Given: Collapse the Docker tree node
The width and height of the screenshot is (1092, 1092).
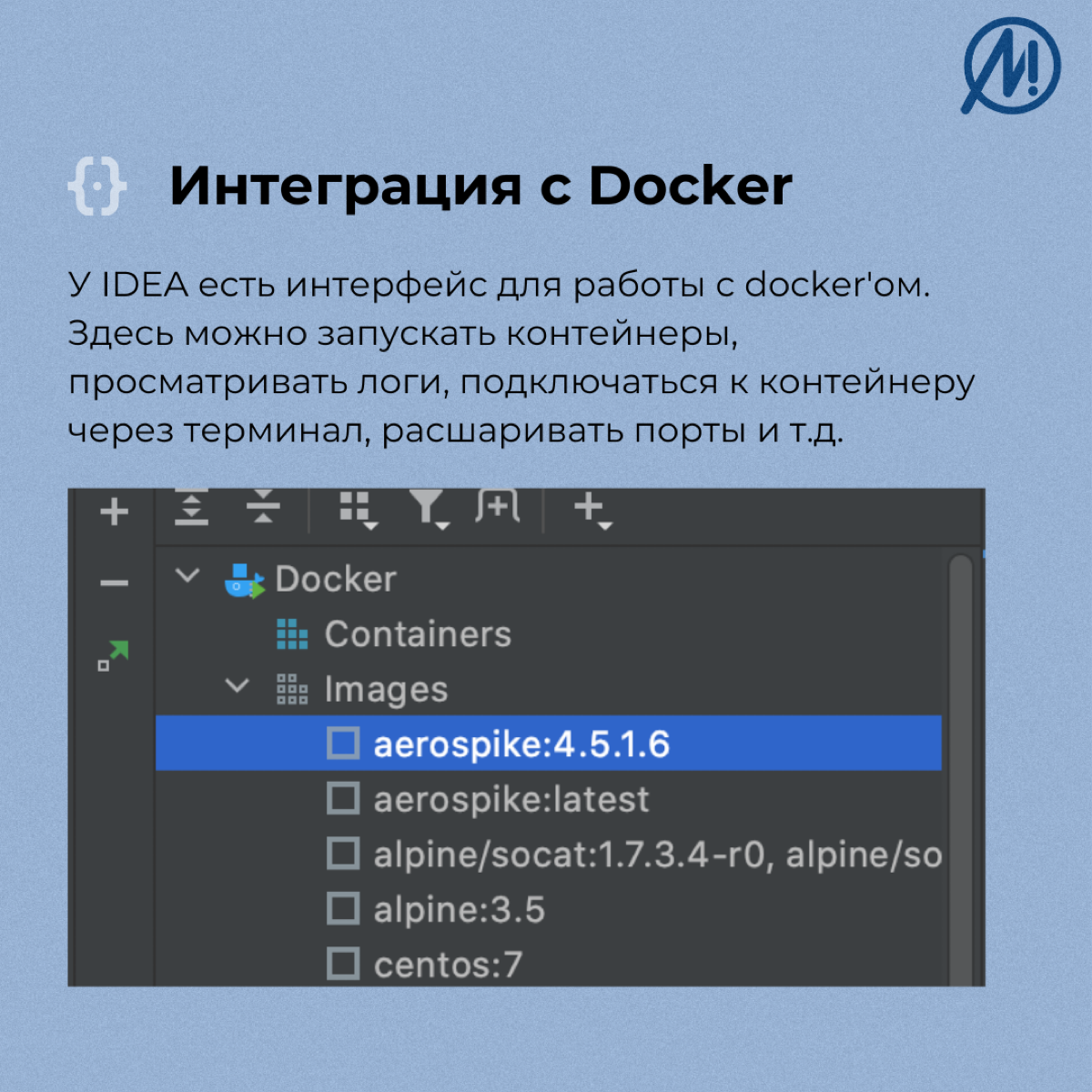Looking at the screenshot, I should point(187,576).
